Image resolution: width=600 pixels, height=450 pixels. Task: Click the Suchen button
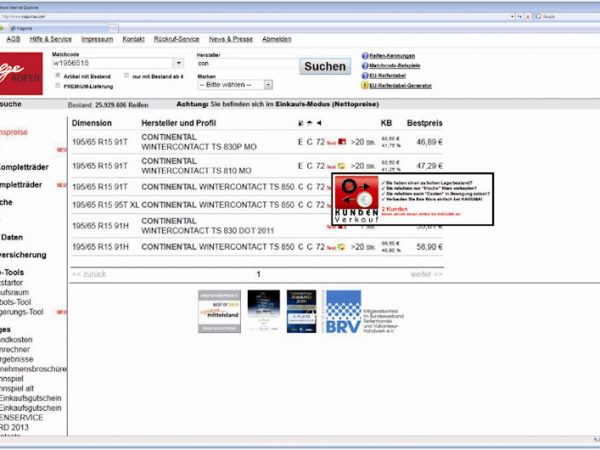pyautogui.click(x=325, y=66)
